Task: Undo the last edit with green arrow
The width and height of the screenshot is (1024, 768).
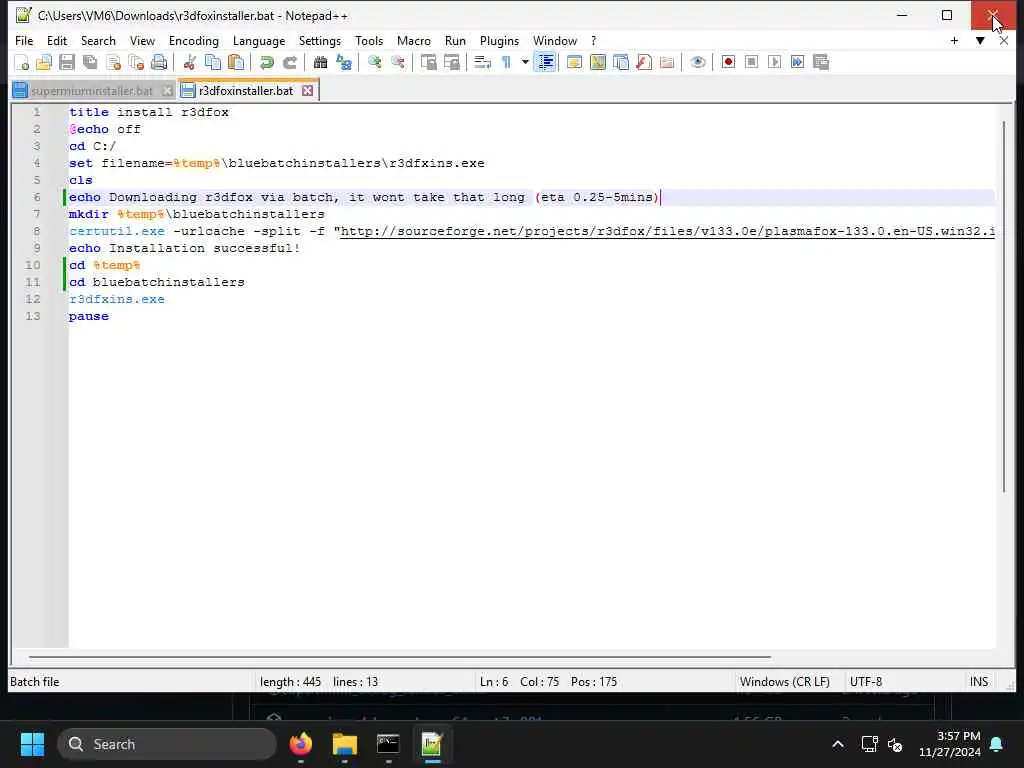Action: coord(266,62)
